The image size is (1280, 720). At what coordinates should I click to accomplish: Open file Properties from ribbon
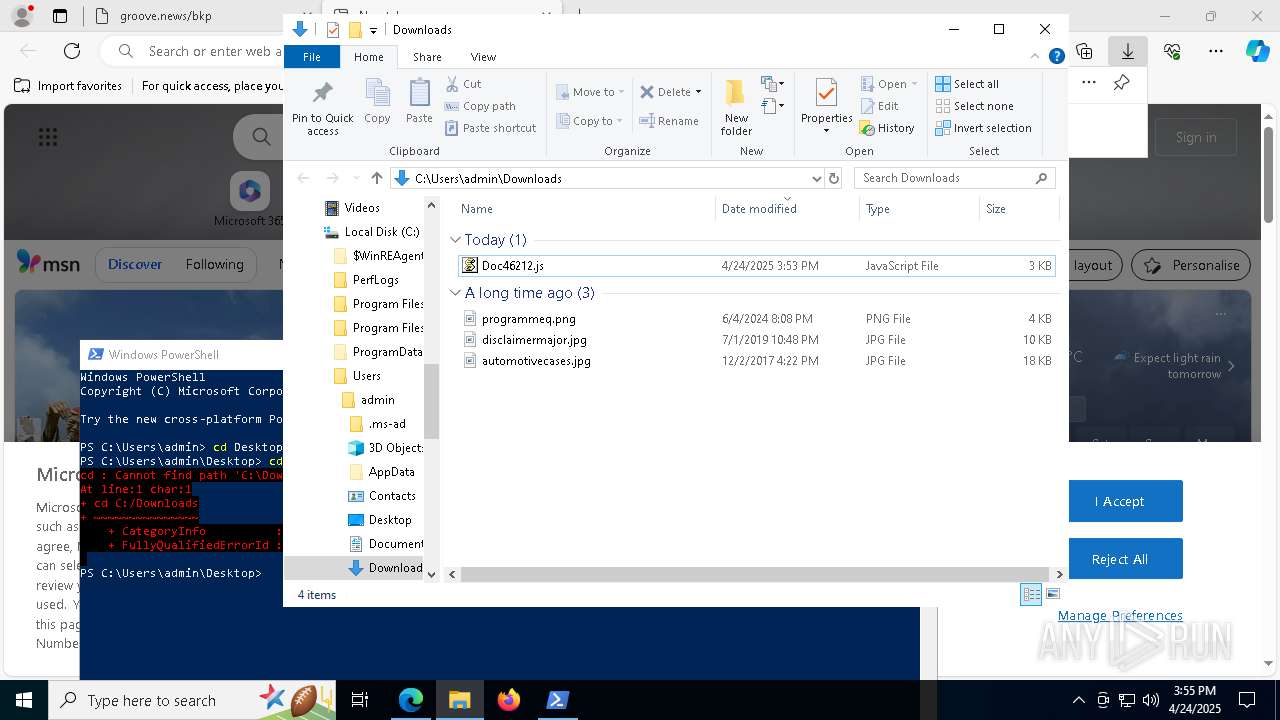(826, 106)
